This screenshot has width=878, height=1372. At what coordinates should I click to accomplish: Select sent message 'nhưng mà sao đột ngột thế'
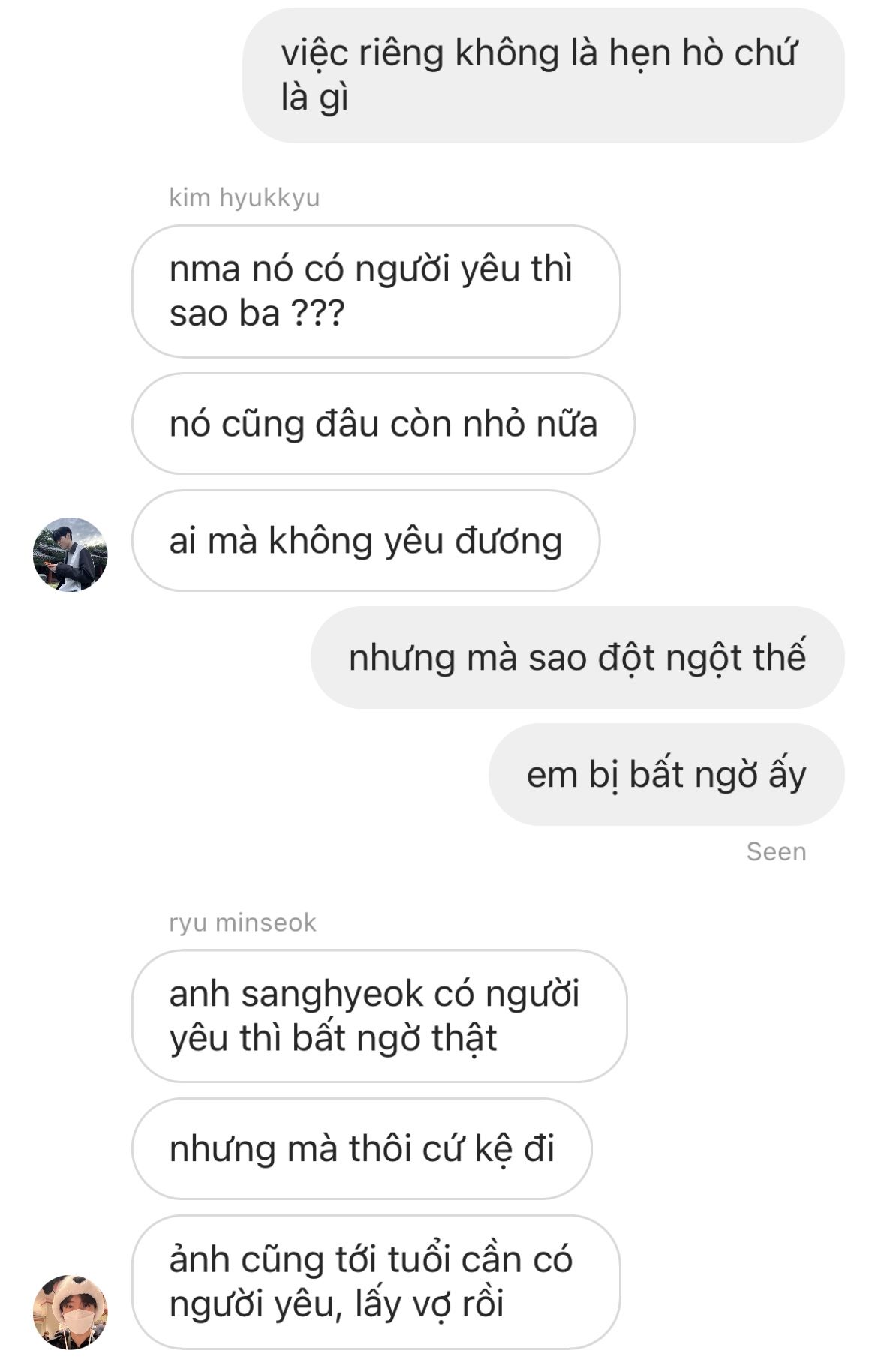578,658
